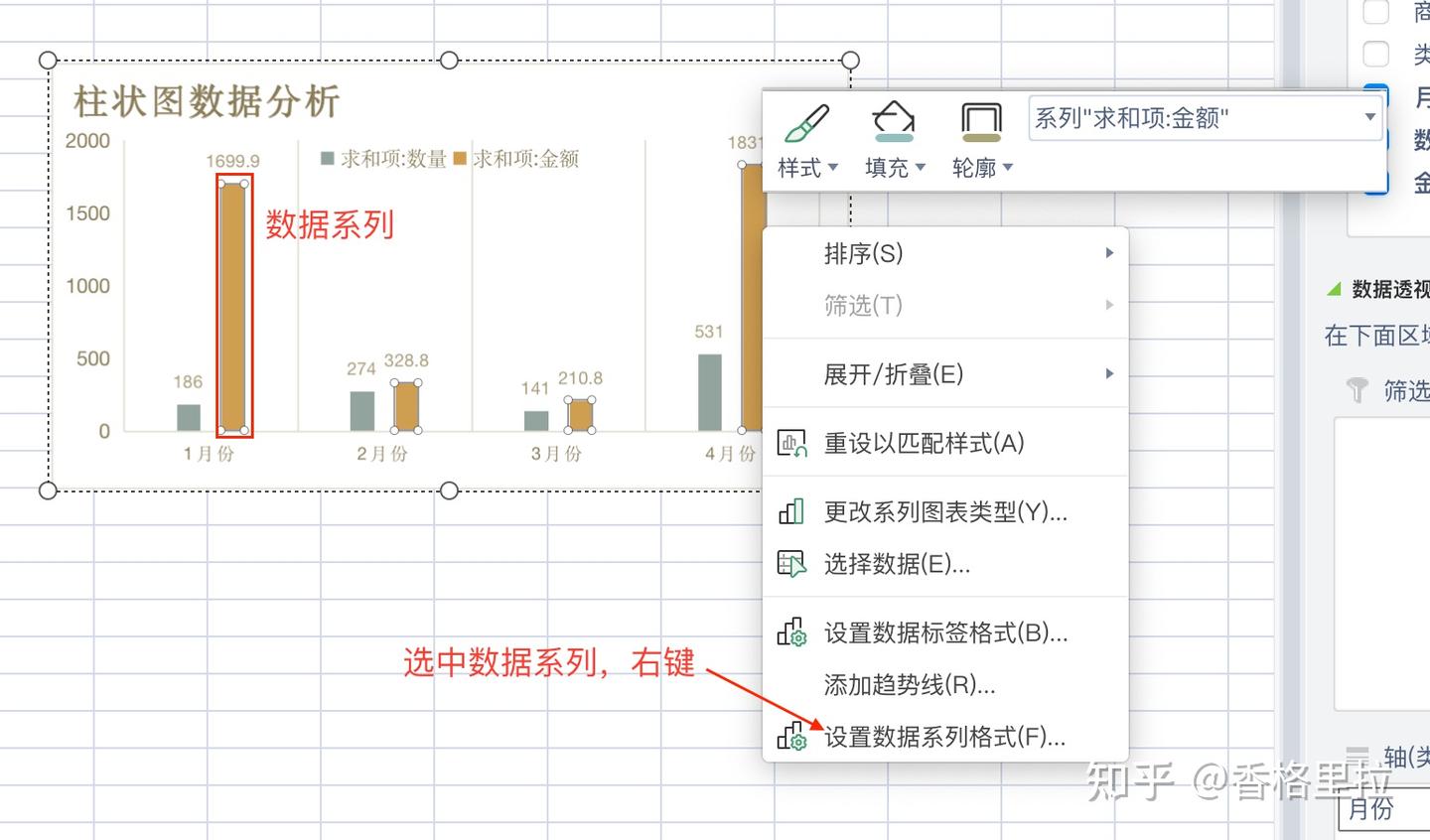Select the orange 3月份 bar valued 210.8
This screenshot has width=1430, height=840.
tap(580, 415)
